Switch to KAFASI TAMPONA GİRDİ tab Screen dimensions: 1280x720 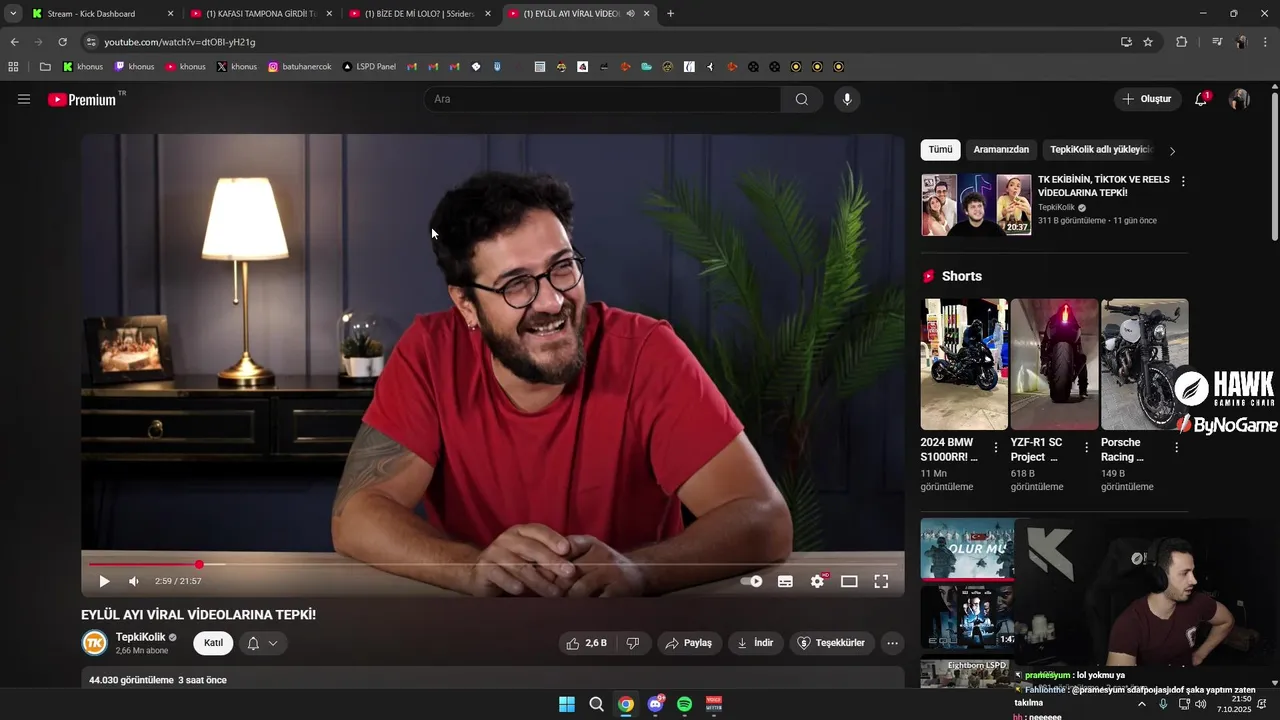[261, 14]
